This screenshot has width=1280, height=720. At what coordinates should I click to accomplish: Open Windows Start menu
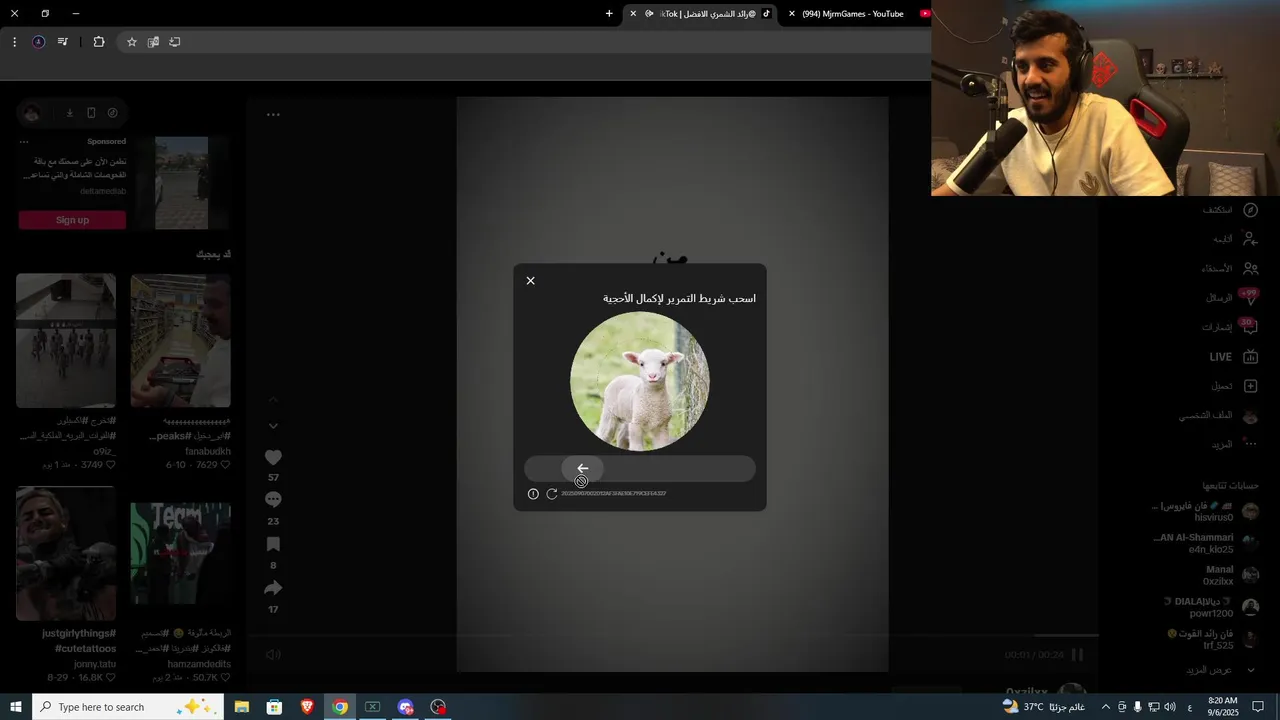(x=15, y=707)
